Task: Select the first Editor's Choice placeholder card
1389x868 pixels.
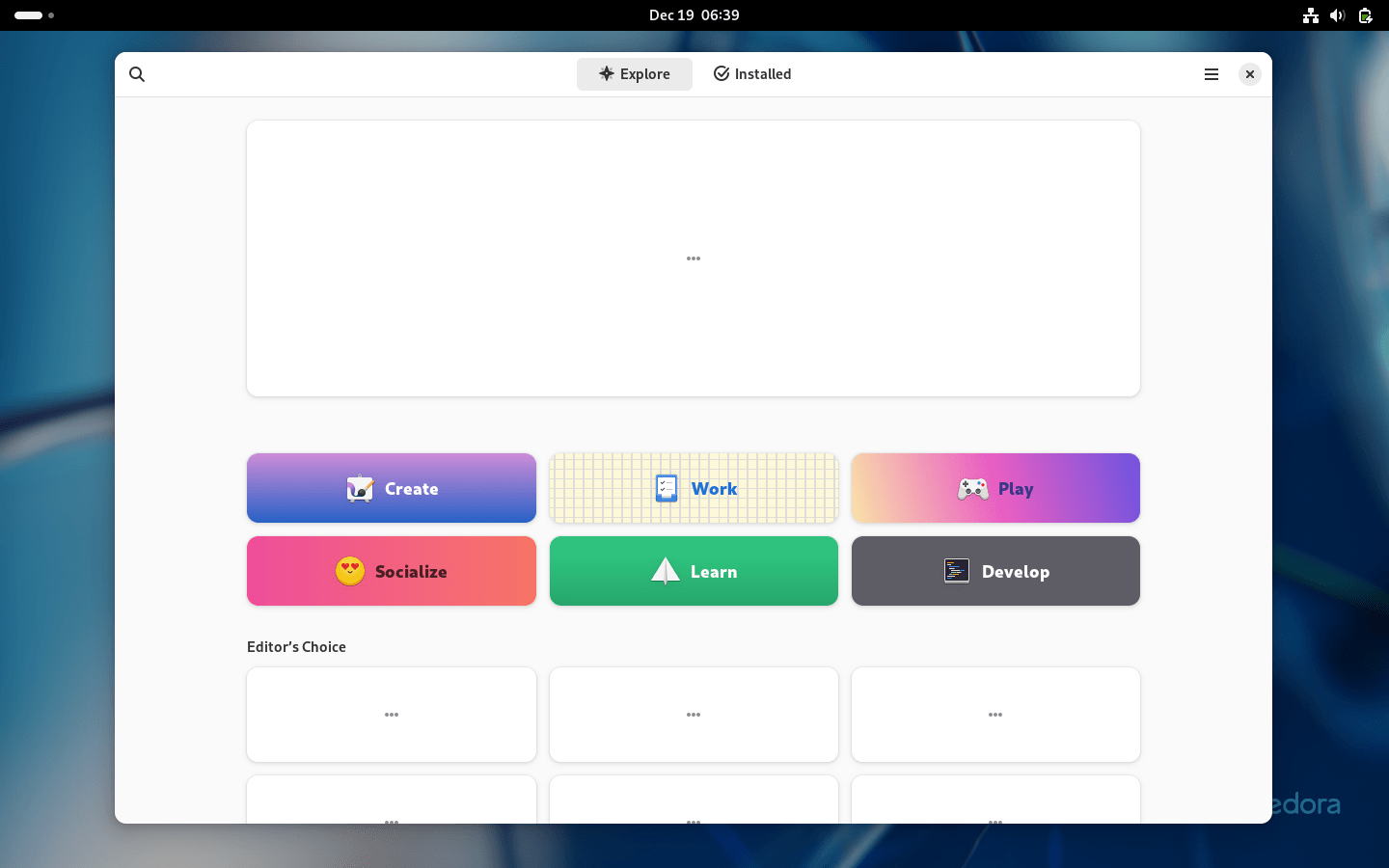Action: [391, 715]
